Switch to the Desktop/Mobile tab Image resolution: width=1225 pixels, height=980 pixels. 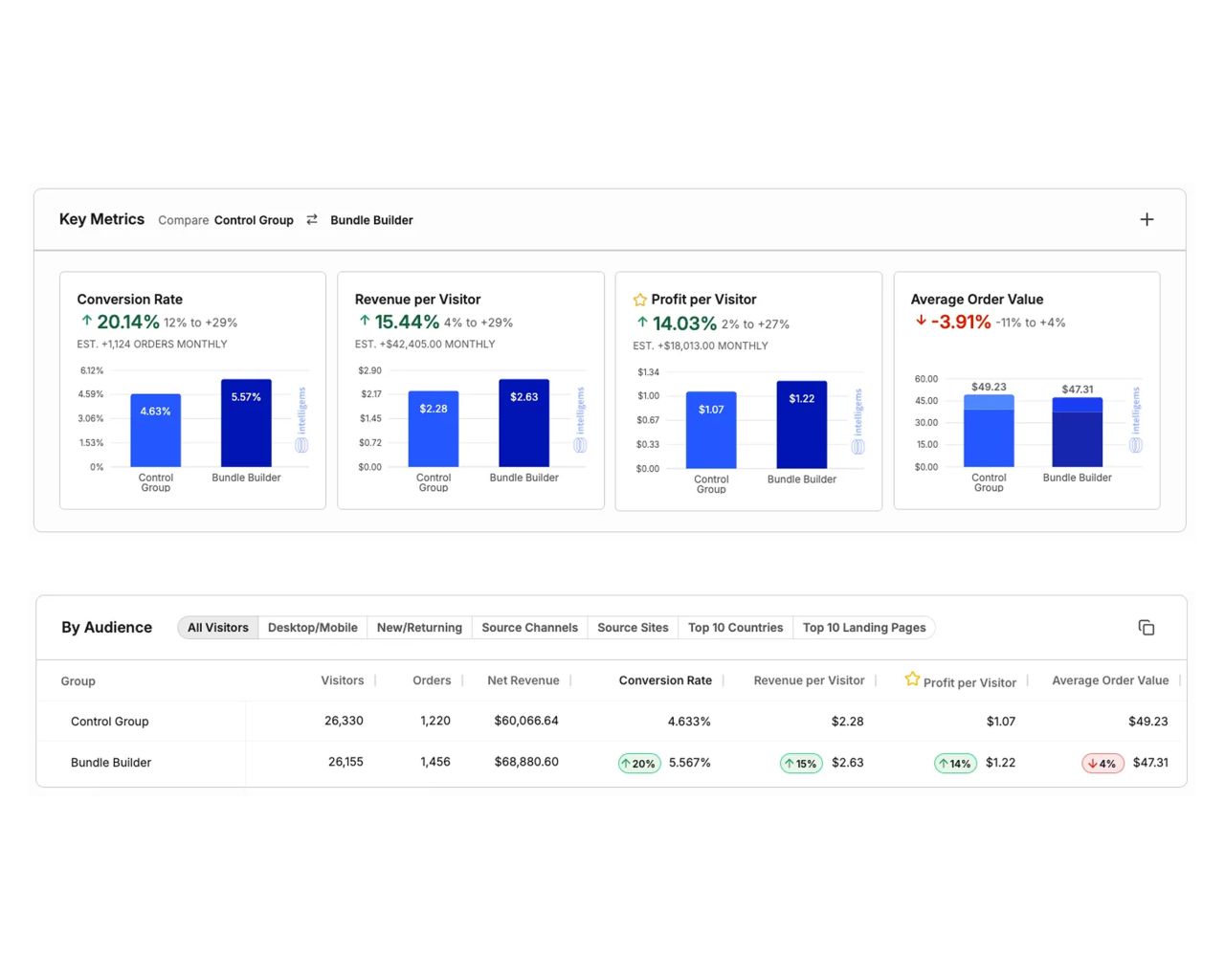pyautogui.click(x=313, y=628)
